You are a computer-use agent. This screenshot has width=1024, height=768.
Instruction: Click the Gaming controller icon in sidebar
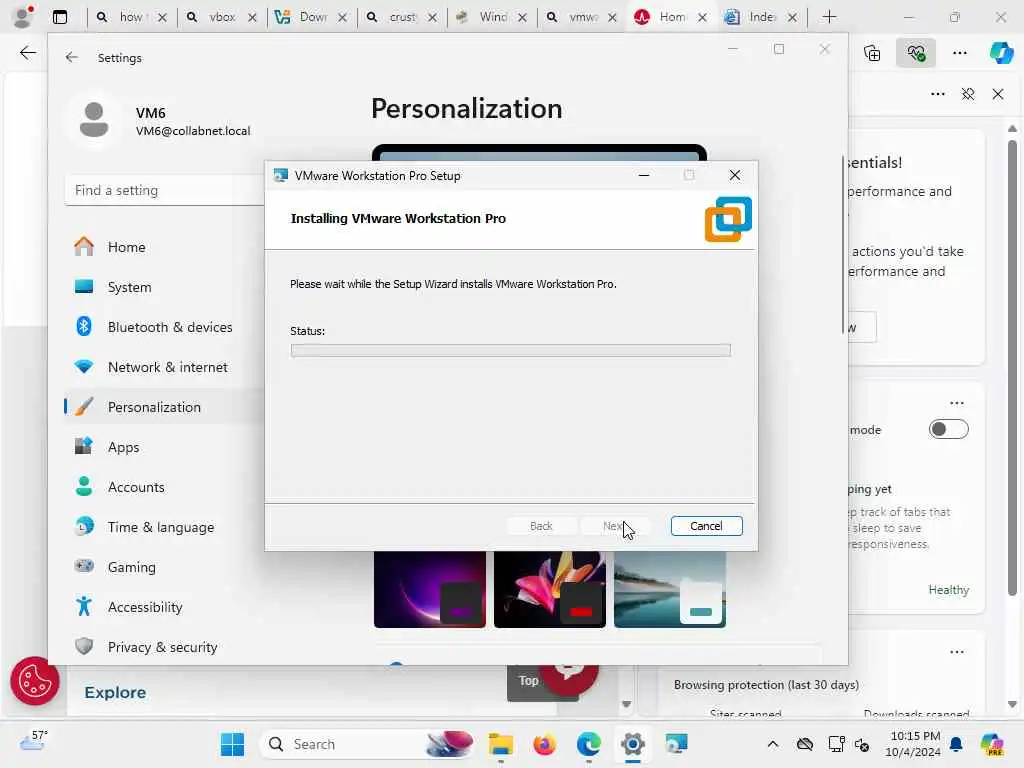pos(84,566)
